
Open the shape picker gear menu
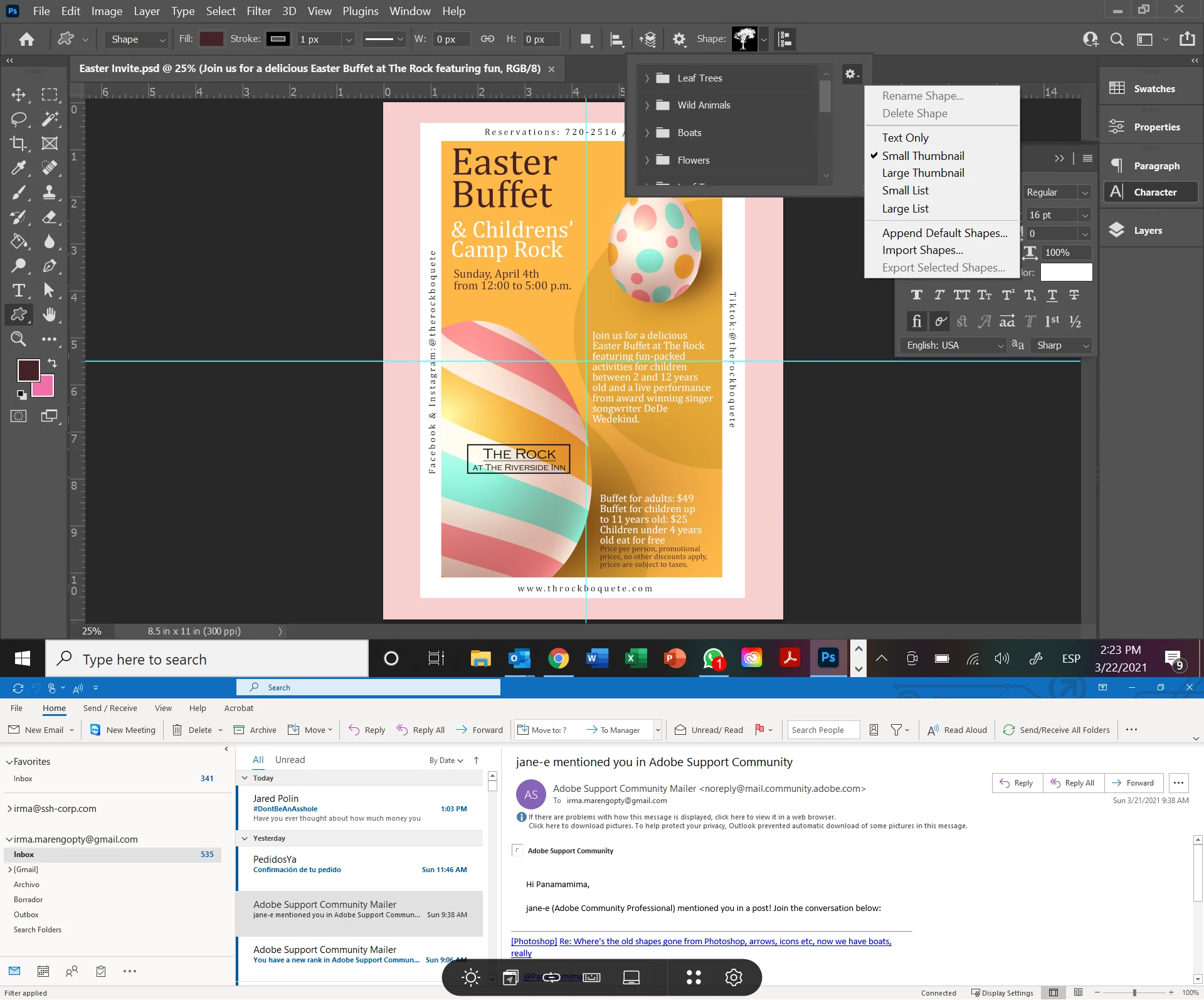(x=851, y=75)
